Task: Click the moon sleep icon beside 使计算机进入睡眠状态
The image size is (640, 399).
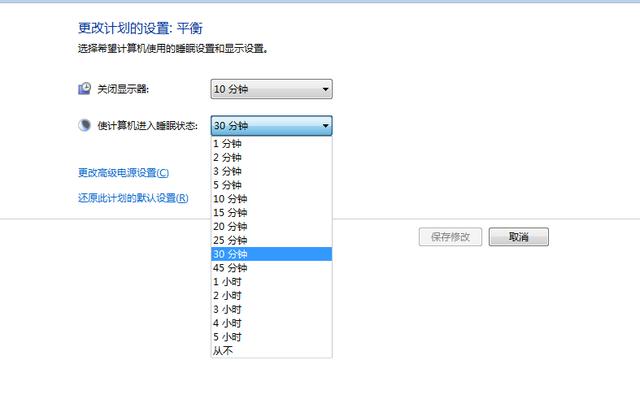Action: (x=84, y=125)
